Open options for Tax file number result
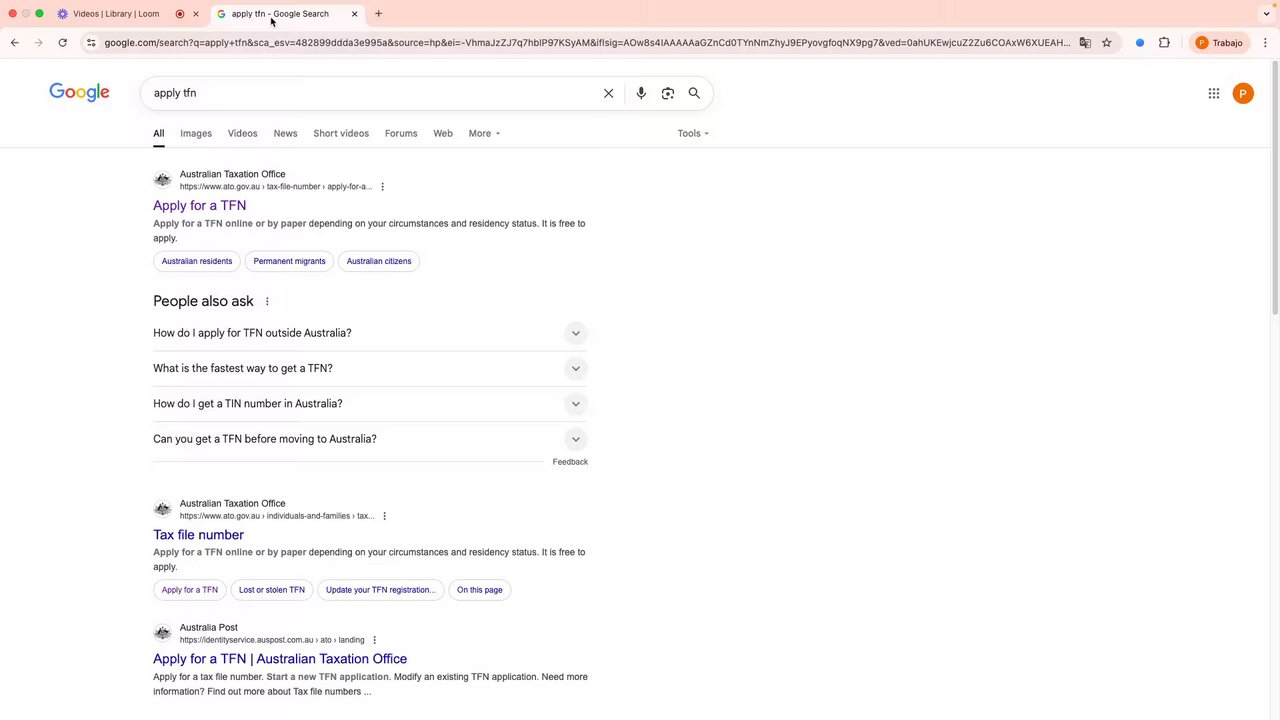The width and height of the screenshot is (1280, 720). (x=384, y=516)
